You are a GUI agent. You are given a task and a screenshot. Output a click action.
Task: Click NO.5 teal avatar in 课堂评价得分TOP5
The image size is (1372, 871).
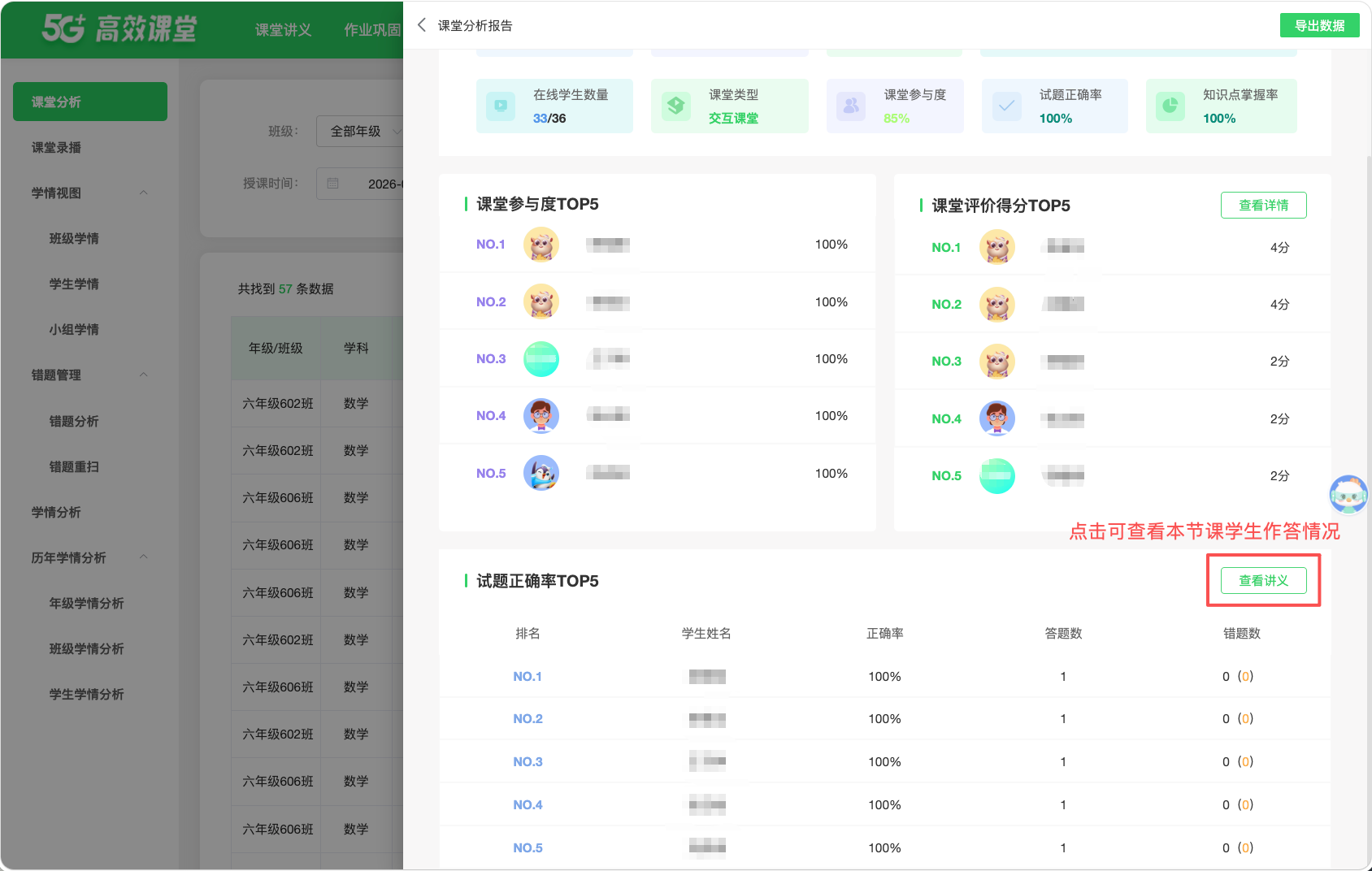point(997,476)
